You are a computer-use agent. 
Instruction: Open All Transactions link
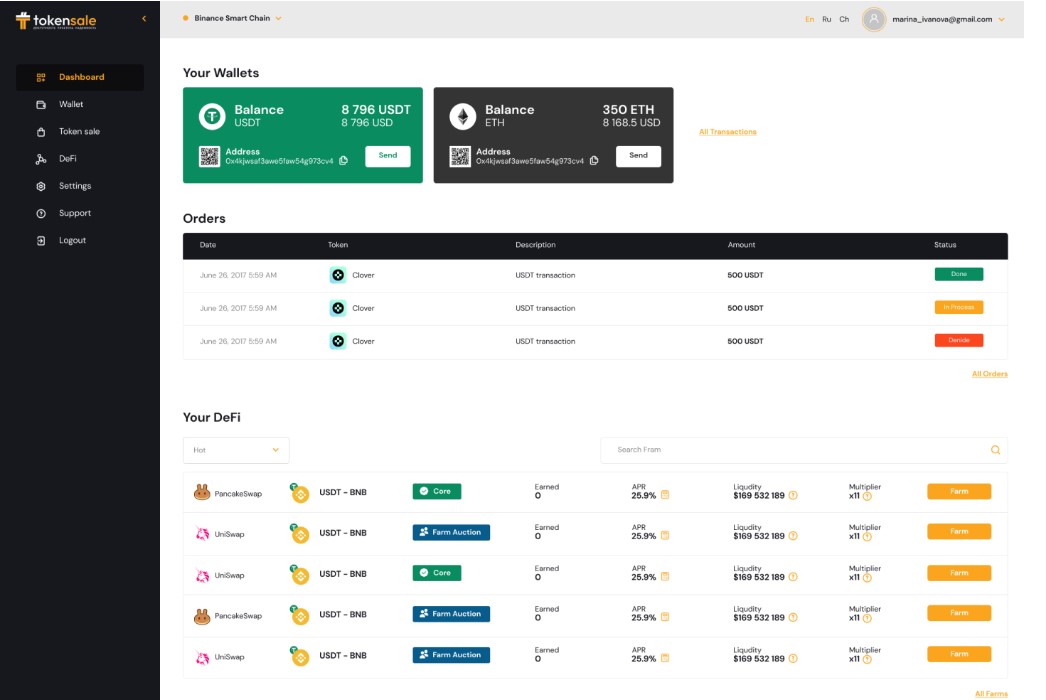coord(728,132)
